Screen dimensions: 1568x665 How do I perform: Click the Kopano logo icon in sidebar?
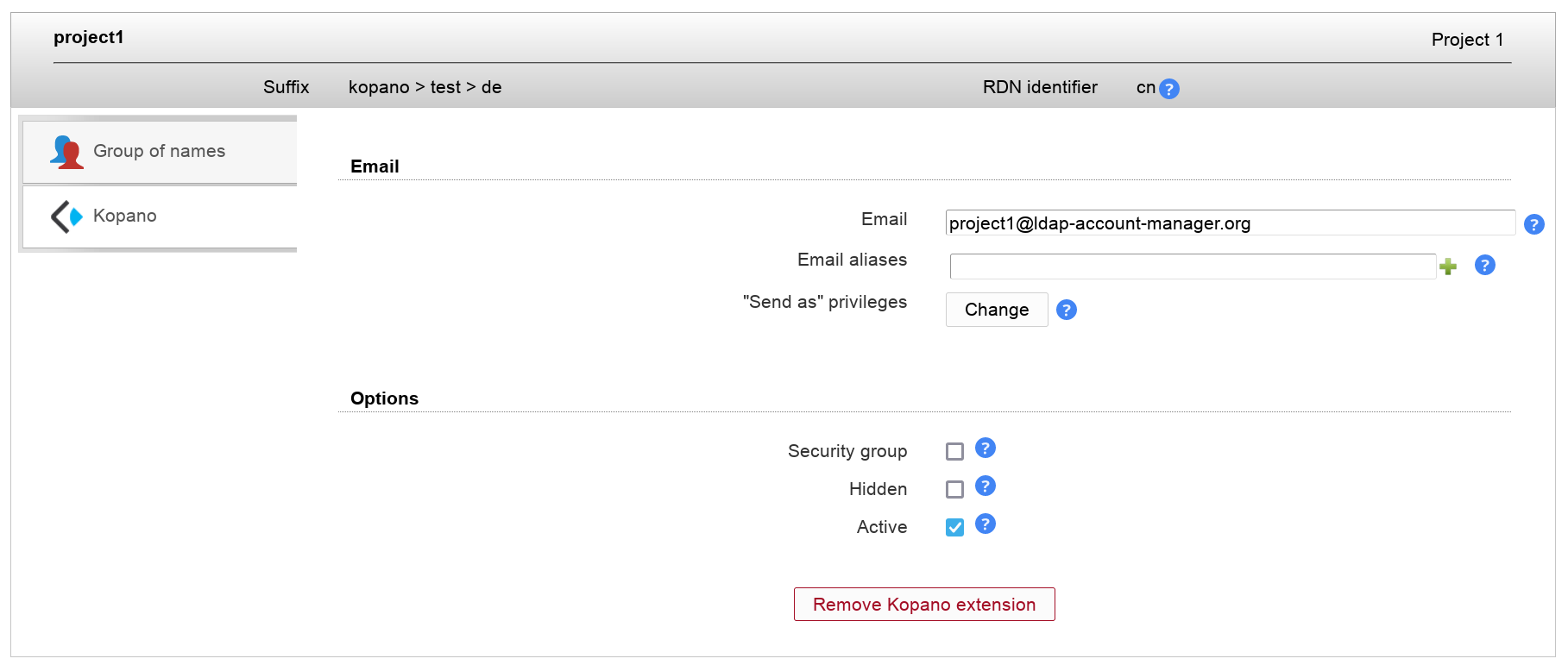coord(66,216)
